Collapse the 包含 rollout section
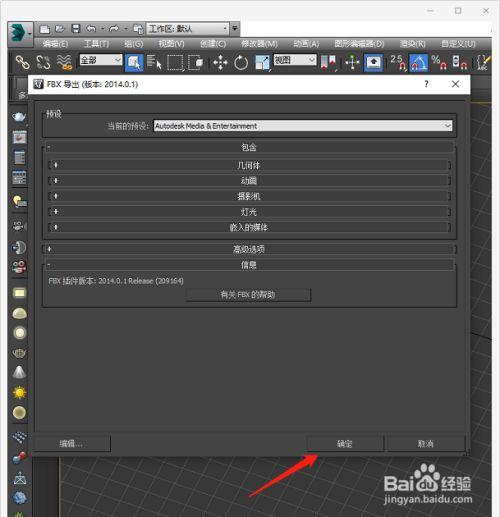The image size is (500, 517). pyautogui.click(x=249, y=147)
